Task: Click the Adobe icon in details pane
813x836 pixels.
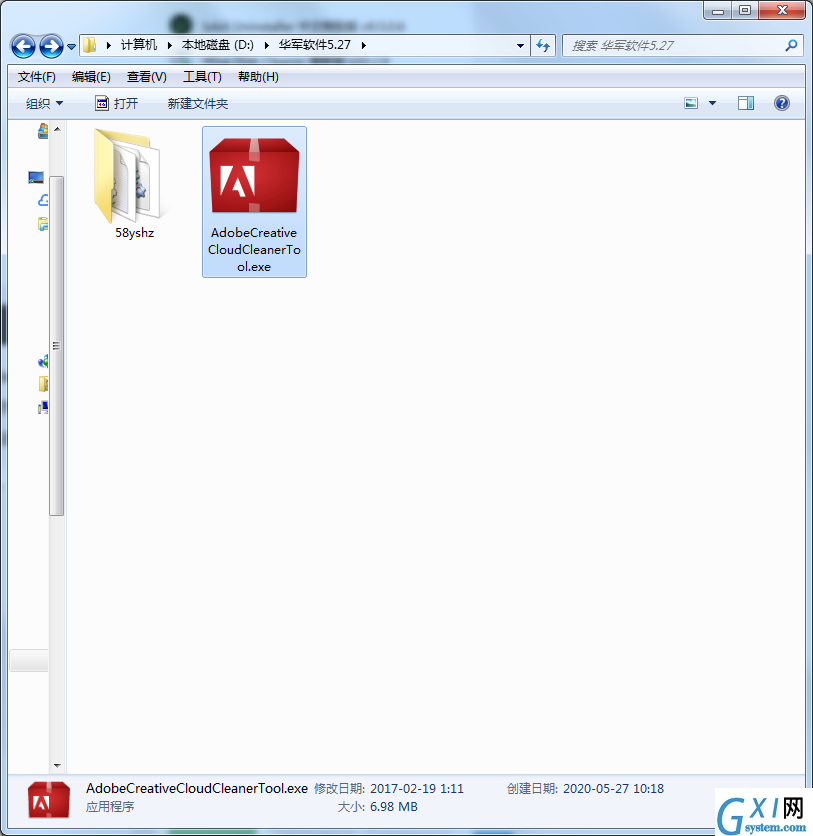Action: [49, 800]
